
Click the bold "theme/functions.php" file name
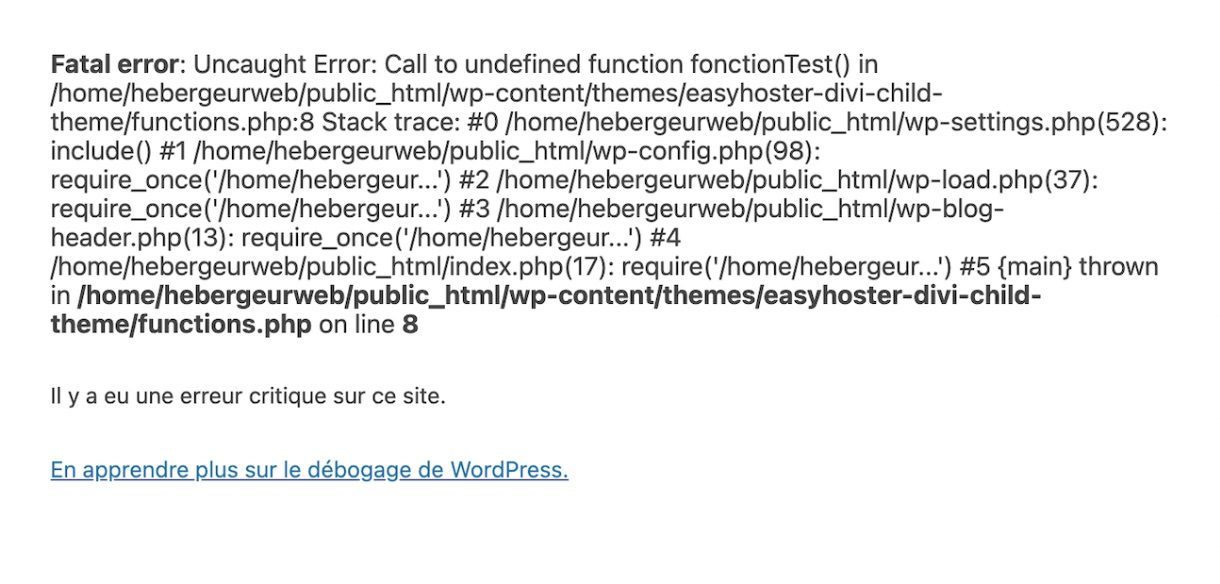pyautogui.click(x=181, y=326)
